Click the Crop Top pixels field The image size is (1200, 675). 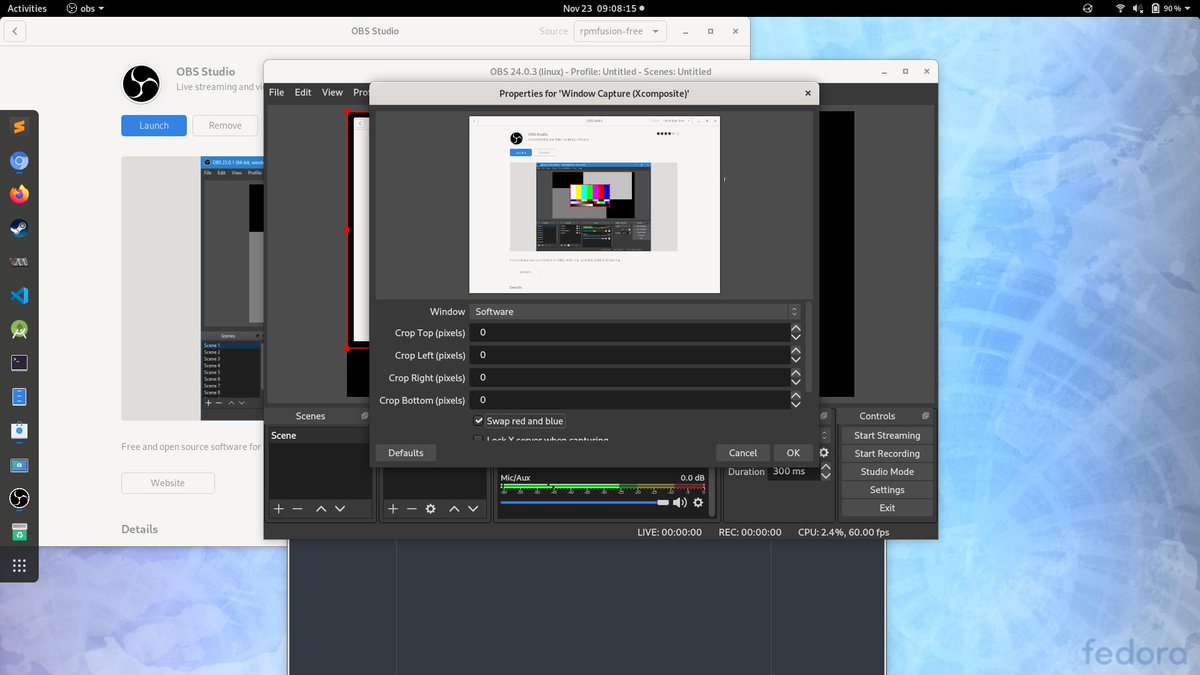click(630, 333)
